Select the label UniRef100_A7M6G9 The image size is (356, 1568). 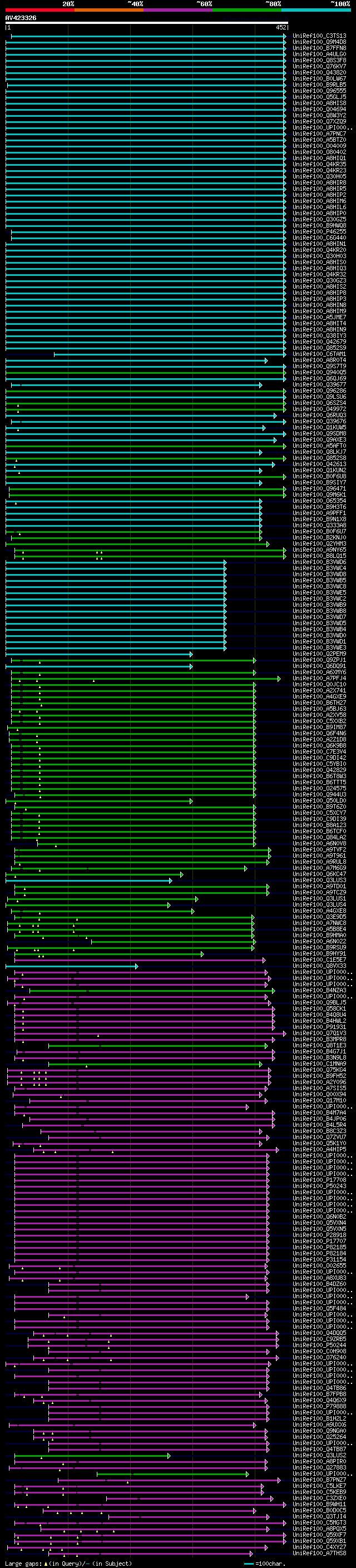pyautogui.click(x=319, y=868)
